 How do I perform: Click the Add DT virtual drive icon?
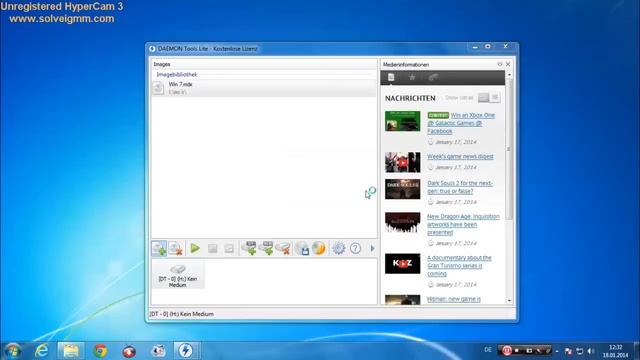click(x=249, y=248)
